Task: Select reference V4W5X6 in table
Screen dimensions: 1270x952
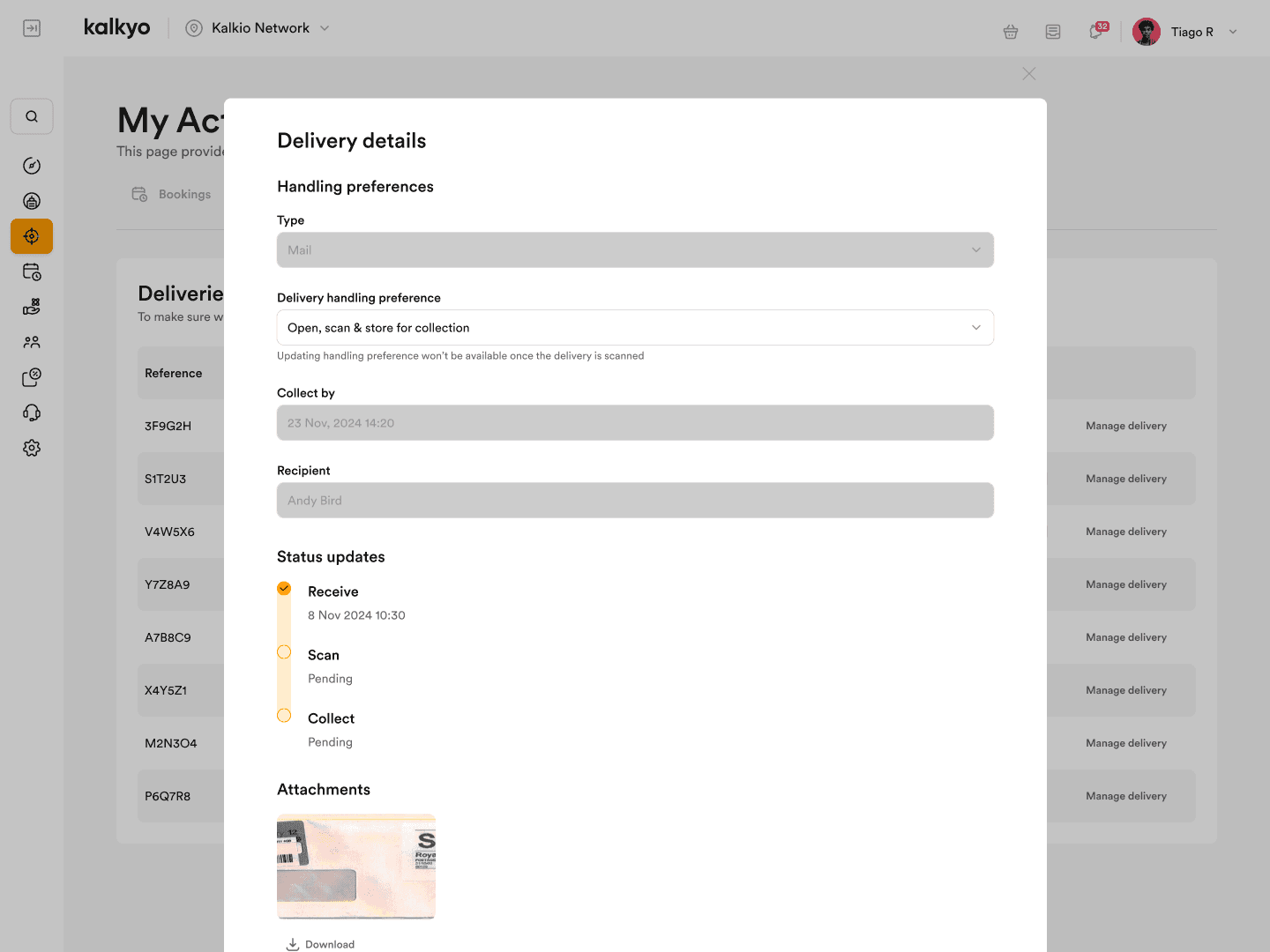Action: (x=169, y=532)
